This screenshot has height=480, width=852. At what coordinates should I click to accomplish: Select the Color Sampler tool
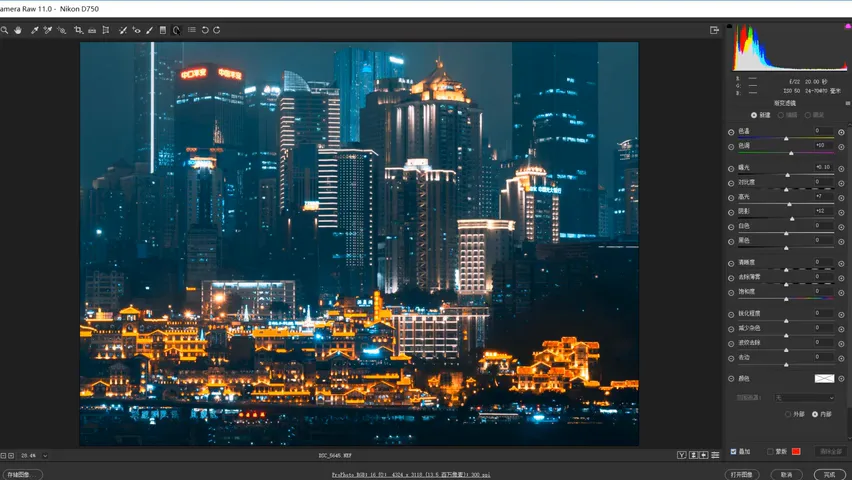pyautogui.click(x=48, y=30)
